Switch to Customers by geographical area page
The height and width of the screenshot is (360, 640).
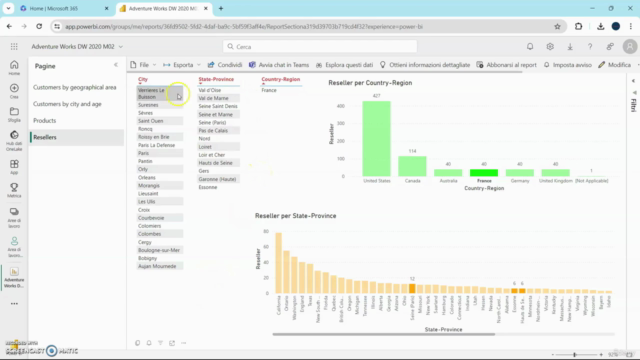pyautogui.click(x=75, y=87)
